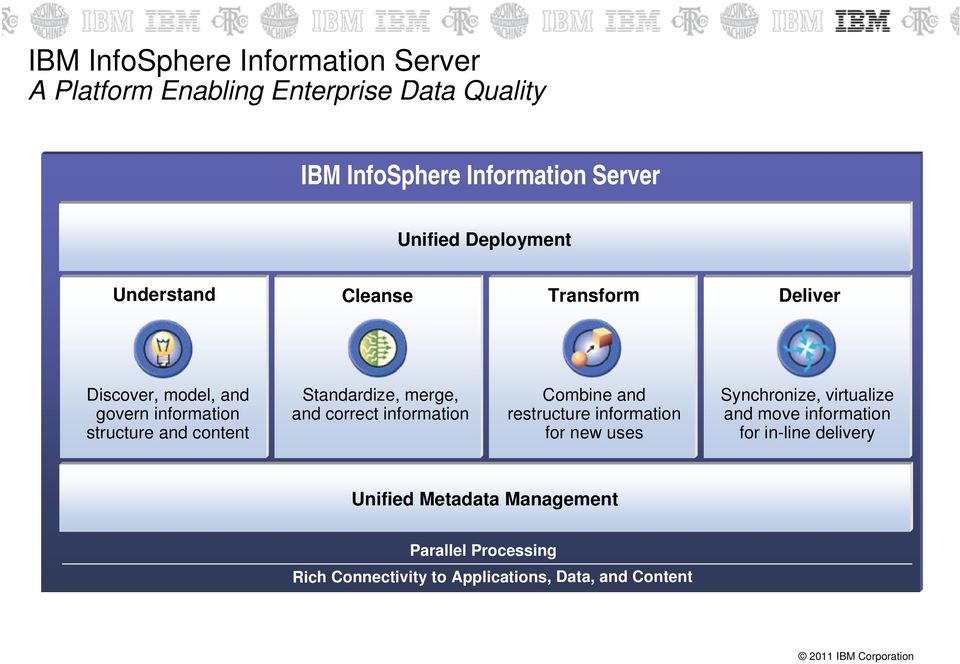Click the Cleanse heading
This screenshot has width=960, height=664.
pos(377,296)
